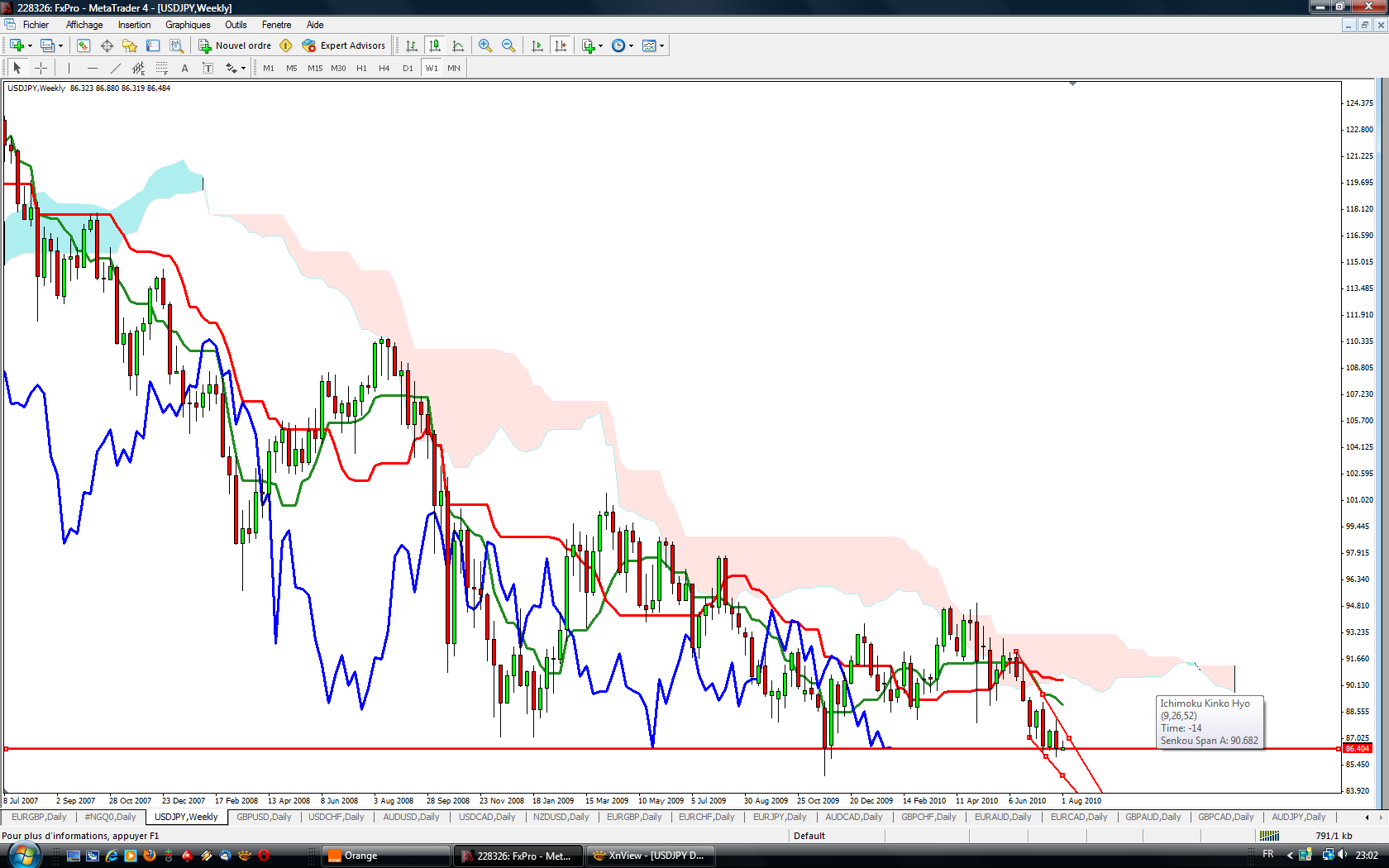Click the zoom in magnifier icon
This screenshot has height=868, width=1389.
click(x=485, y=45)
